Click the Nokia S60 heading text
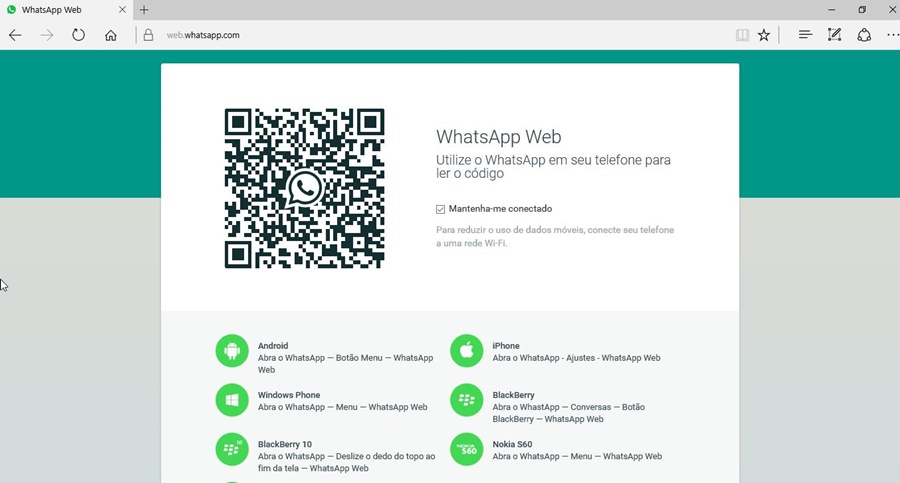The image size is (900, 483). point(512,445)
